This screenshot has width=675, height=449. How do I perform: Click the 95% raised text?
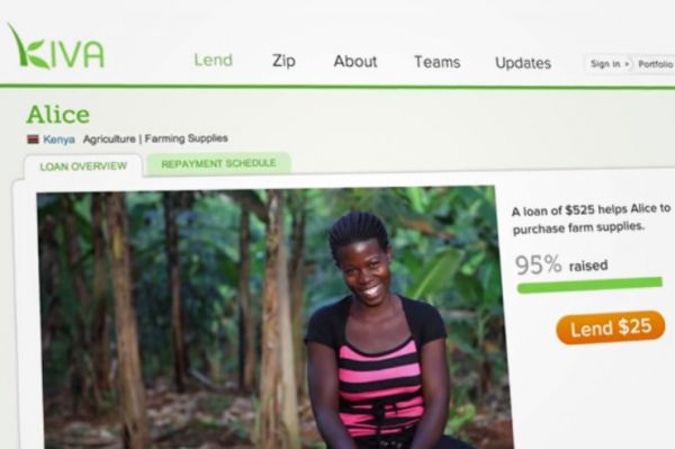point(561,265)
